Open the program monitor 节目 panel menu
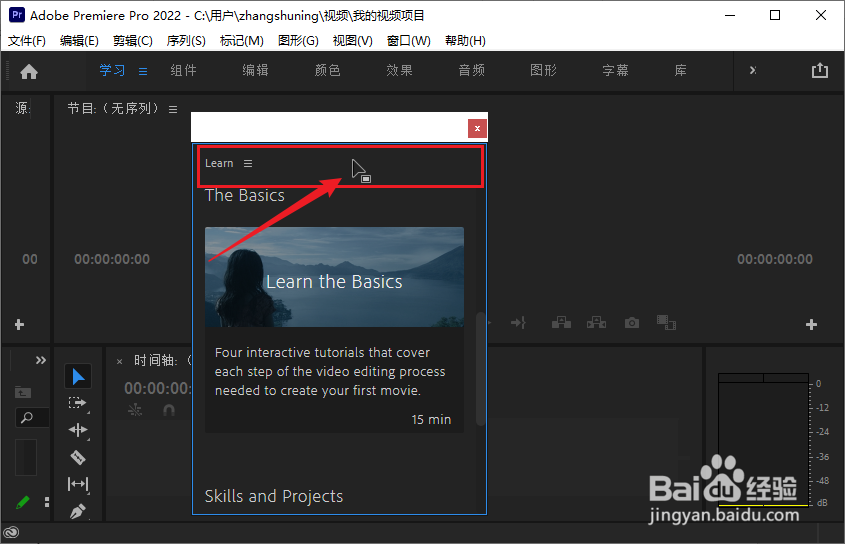The height and width of the screenshot is (544, 845). (173, 109)
